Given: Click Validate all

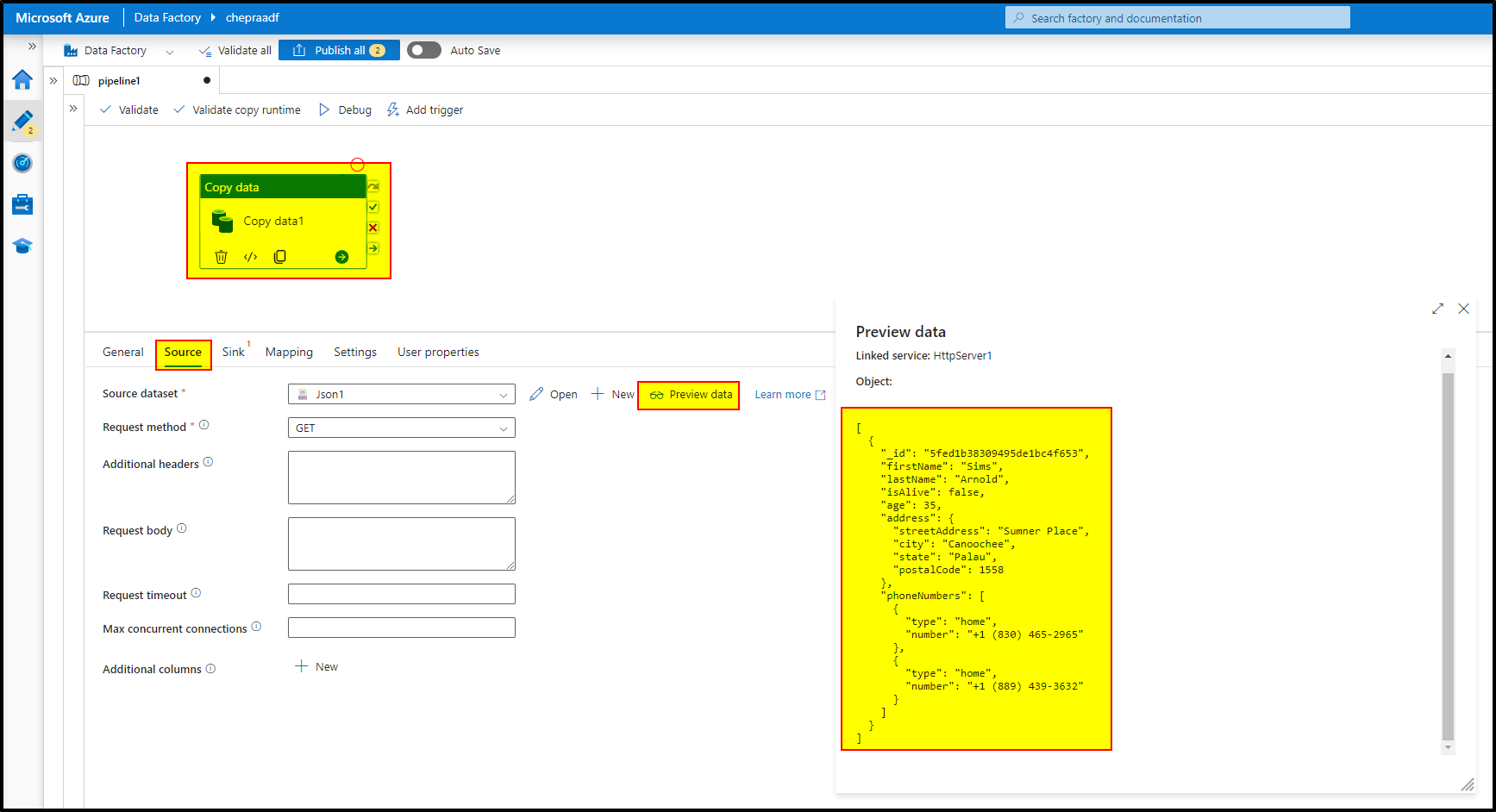Looking at the screenshot, I should 235,51.
